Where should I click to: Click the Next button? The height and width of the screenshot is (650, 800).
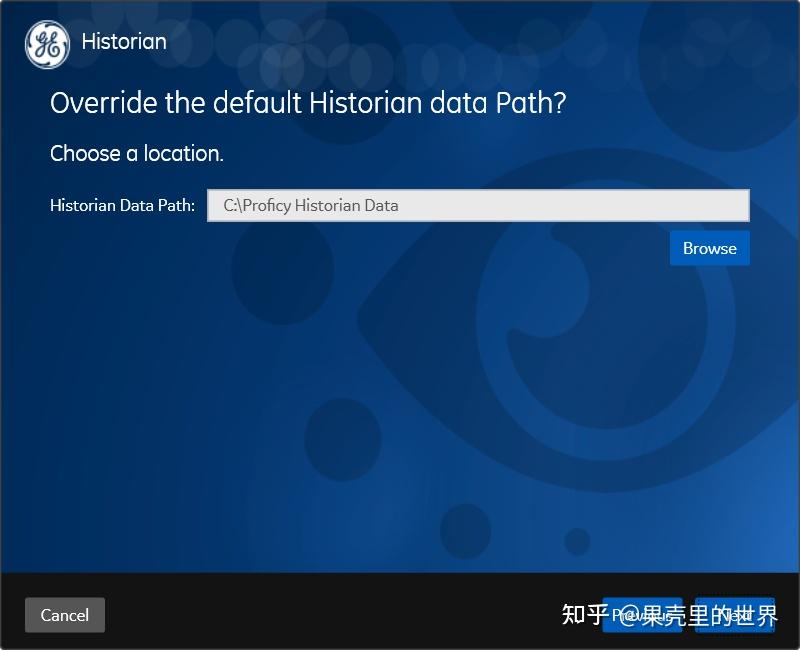pos(735,615)
